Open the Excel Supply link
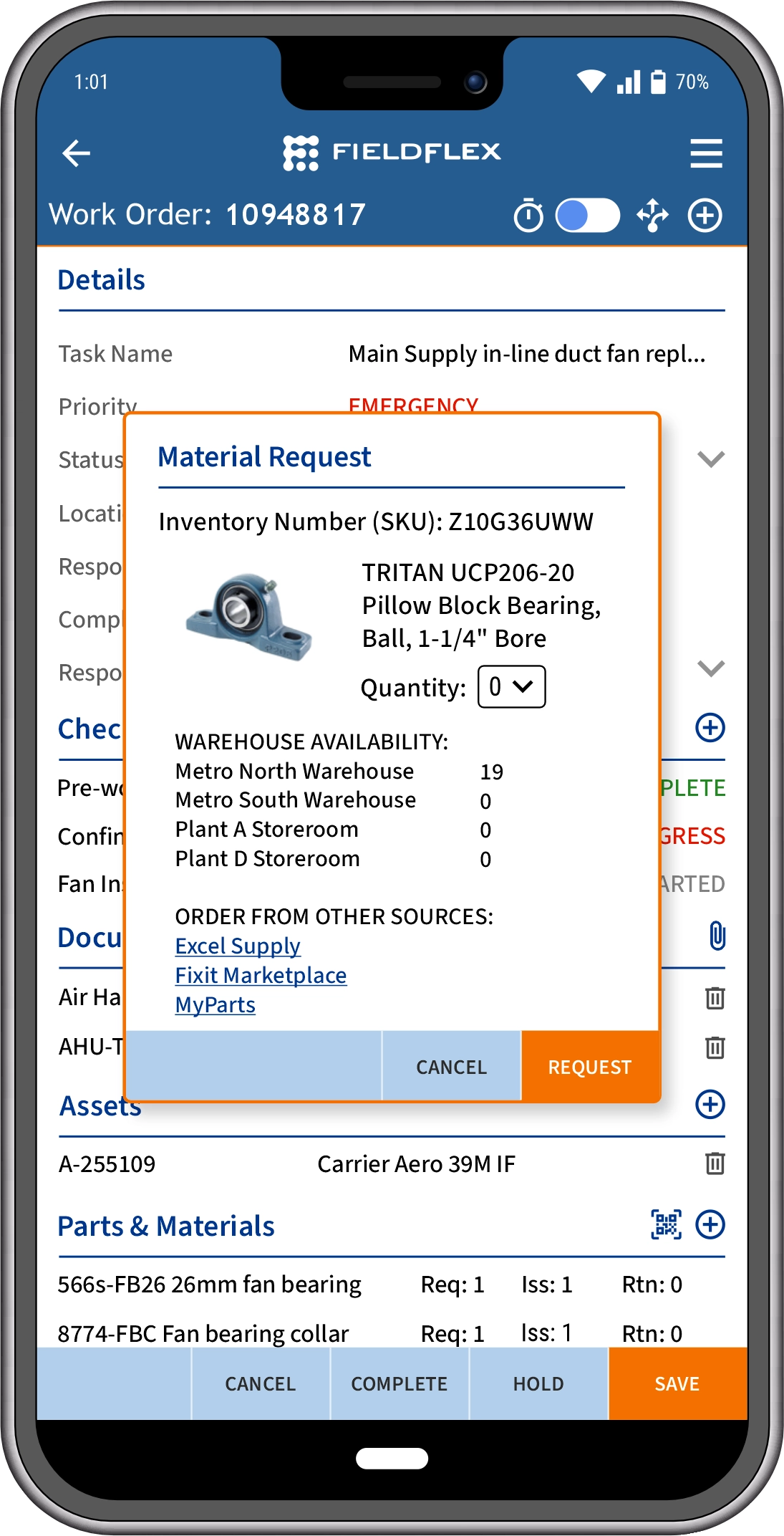This screenshot has width=784, height=1536. pyautogui.click(x=238, y=946)
